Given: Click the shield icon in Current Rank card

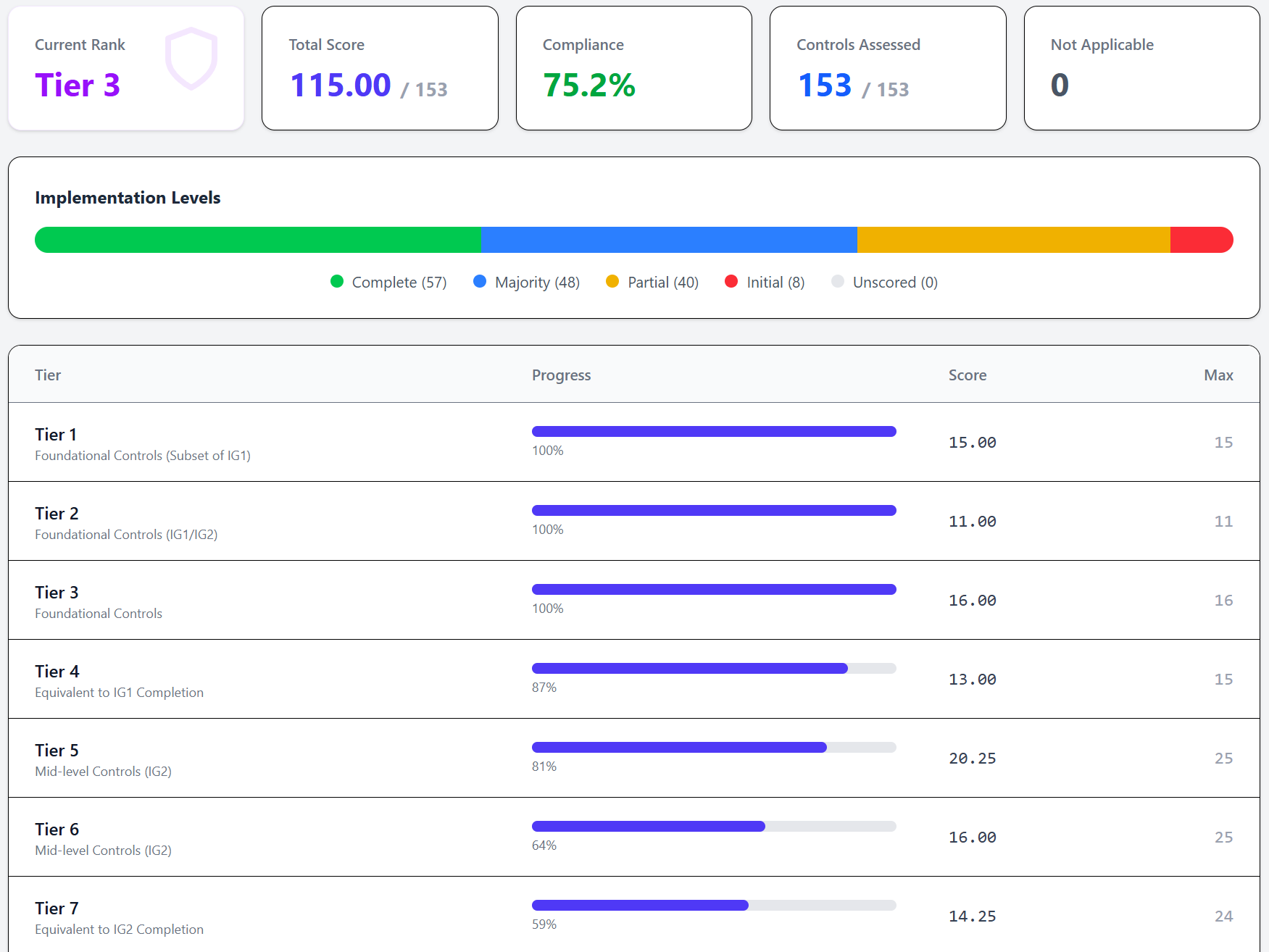Looking at the screenshot, I should (191, 58).
